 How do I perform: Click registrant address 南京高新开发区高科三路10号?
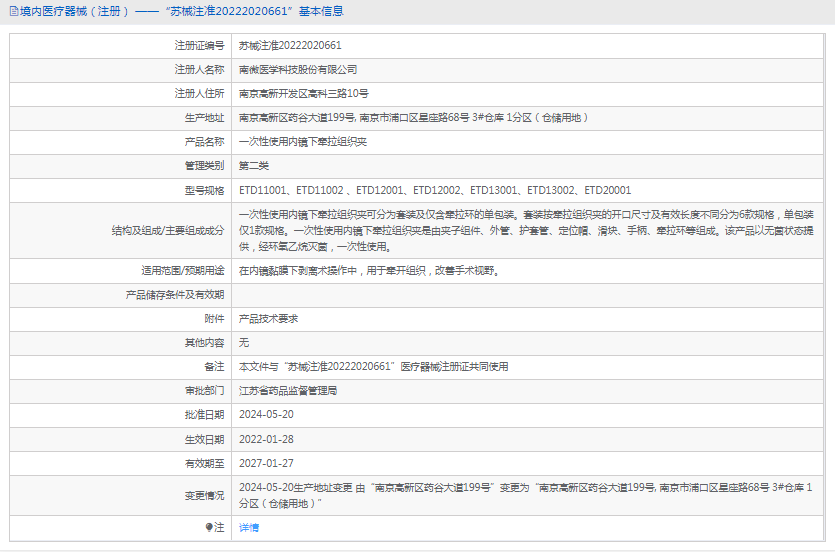click(304, 94)
